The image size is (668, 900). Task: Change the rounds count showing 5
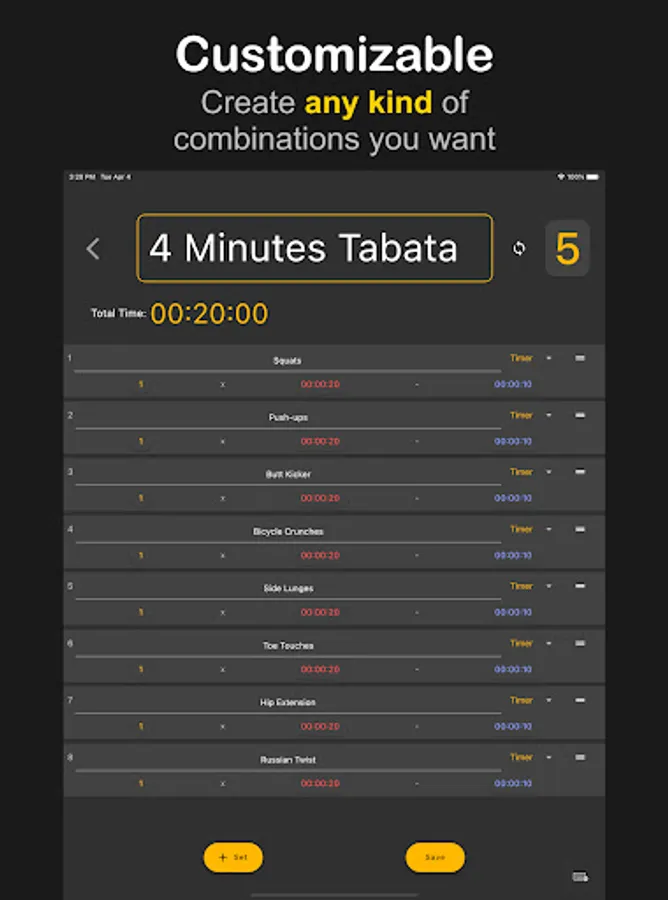coord(567,248)
